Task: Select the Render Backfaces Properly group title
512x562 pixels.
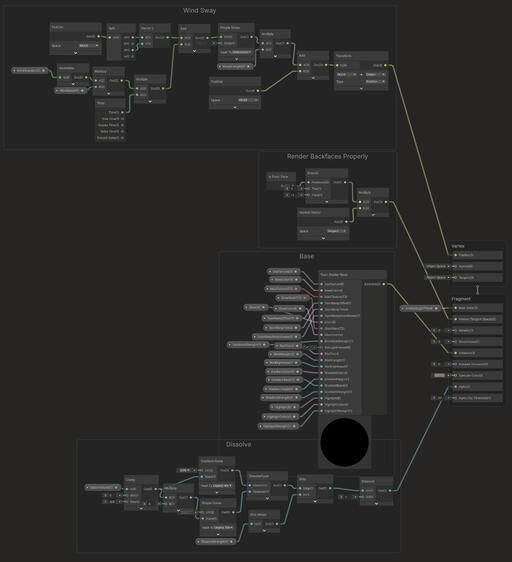Action: click(327, 157)
